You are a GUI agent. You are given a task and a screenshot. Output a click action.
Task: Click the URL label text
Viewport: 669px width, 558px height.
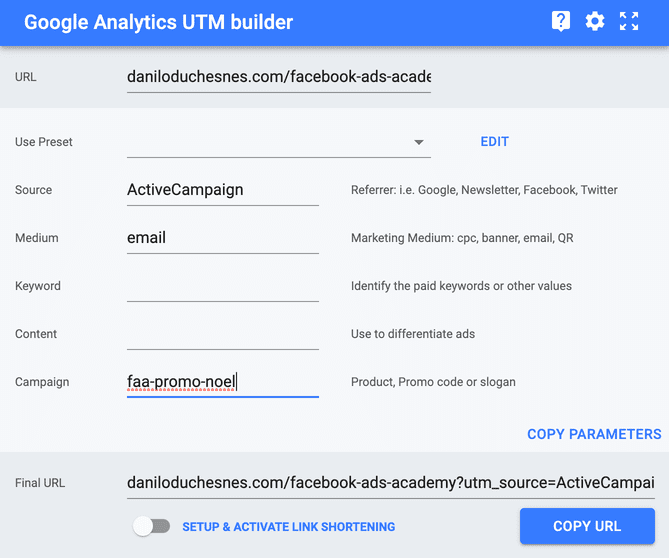tap(26, 77)
